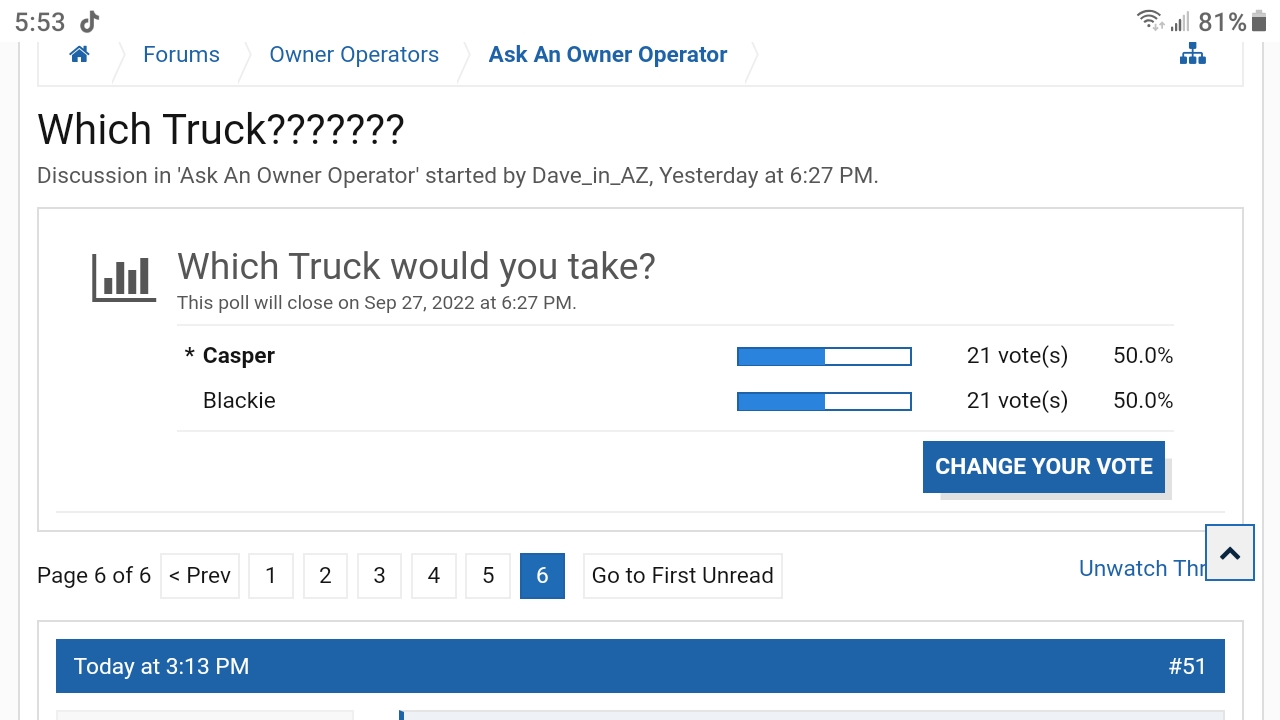
Task: Tap the scroll-to-top arrow button
Action: [x=1229, y=553]
